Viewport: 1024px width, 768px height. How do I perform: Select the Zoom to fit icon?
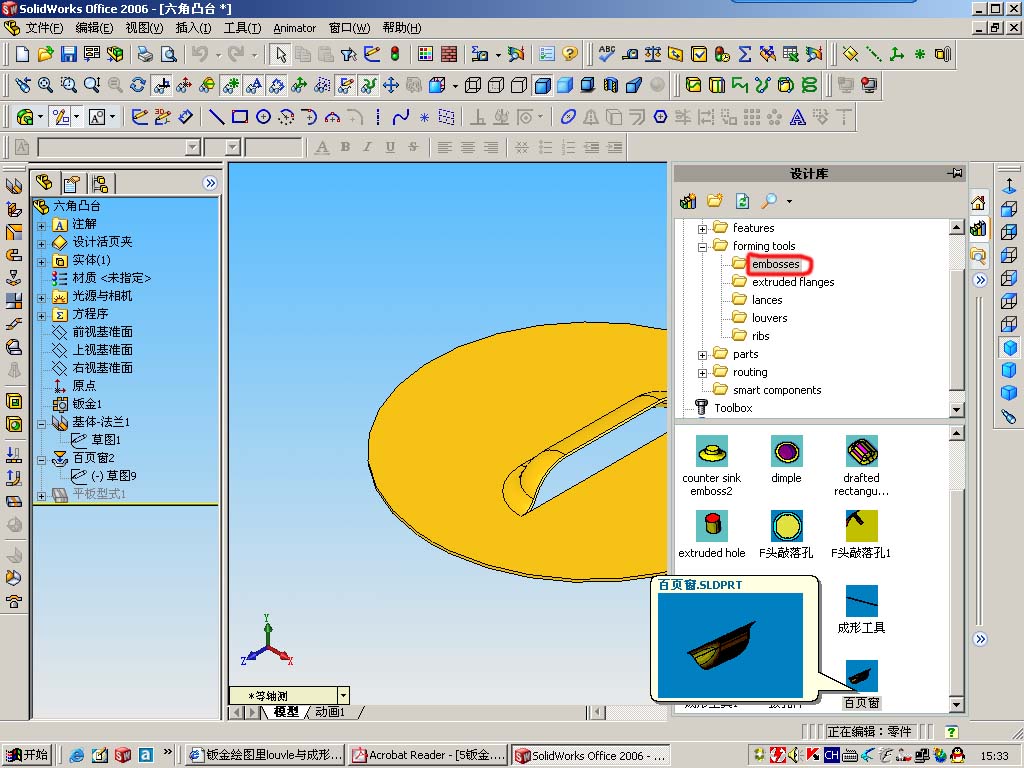(x=45, y=85)
